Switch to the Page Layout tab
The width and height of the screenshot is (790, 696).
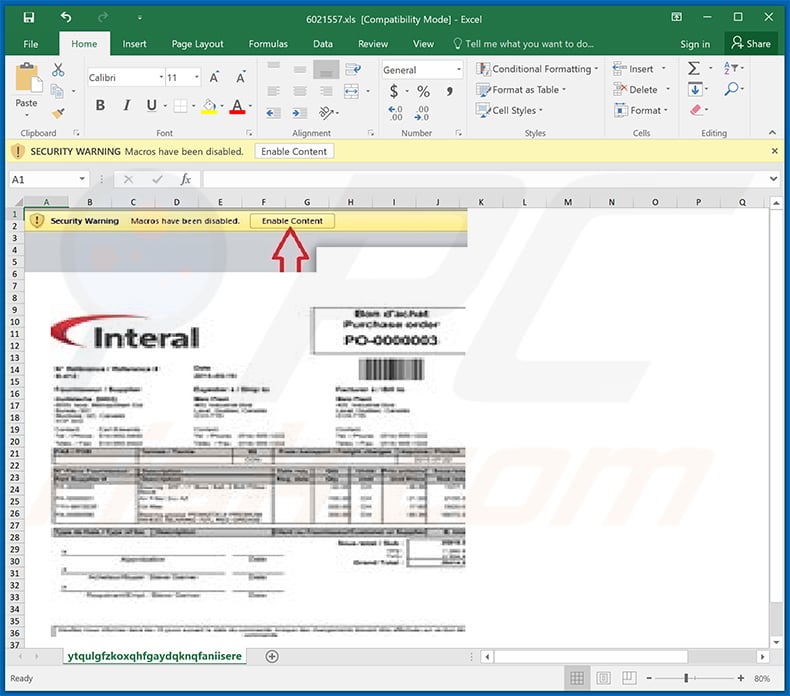pyautogui.click(x=198, y=44)
